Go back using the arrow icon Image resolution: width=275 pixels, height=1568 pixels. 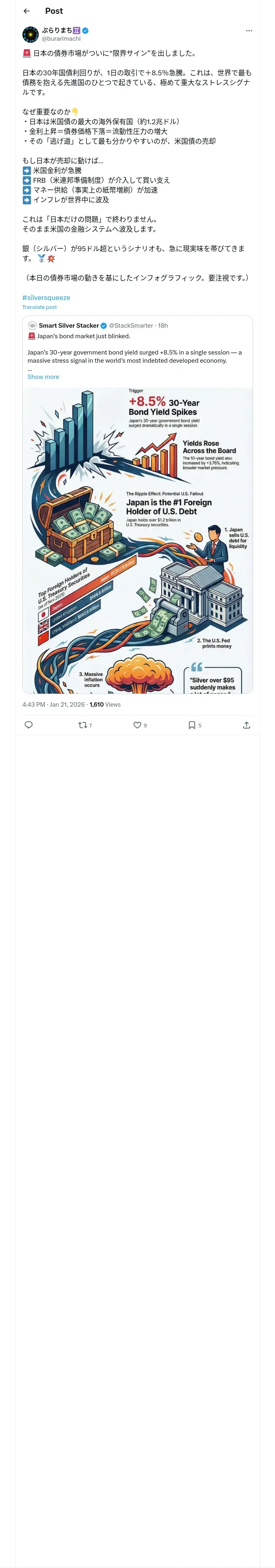tap(27, 11)
